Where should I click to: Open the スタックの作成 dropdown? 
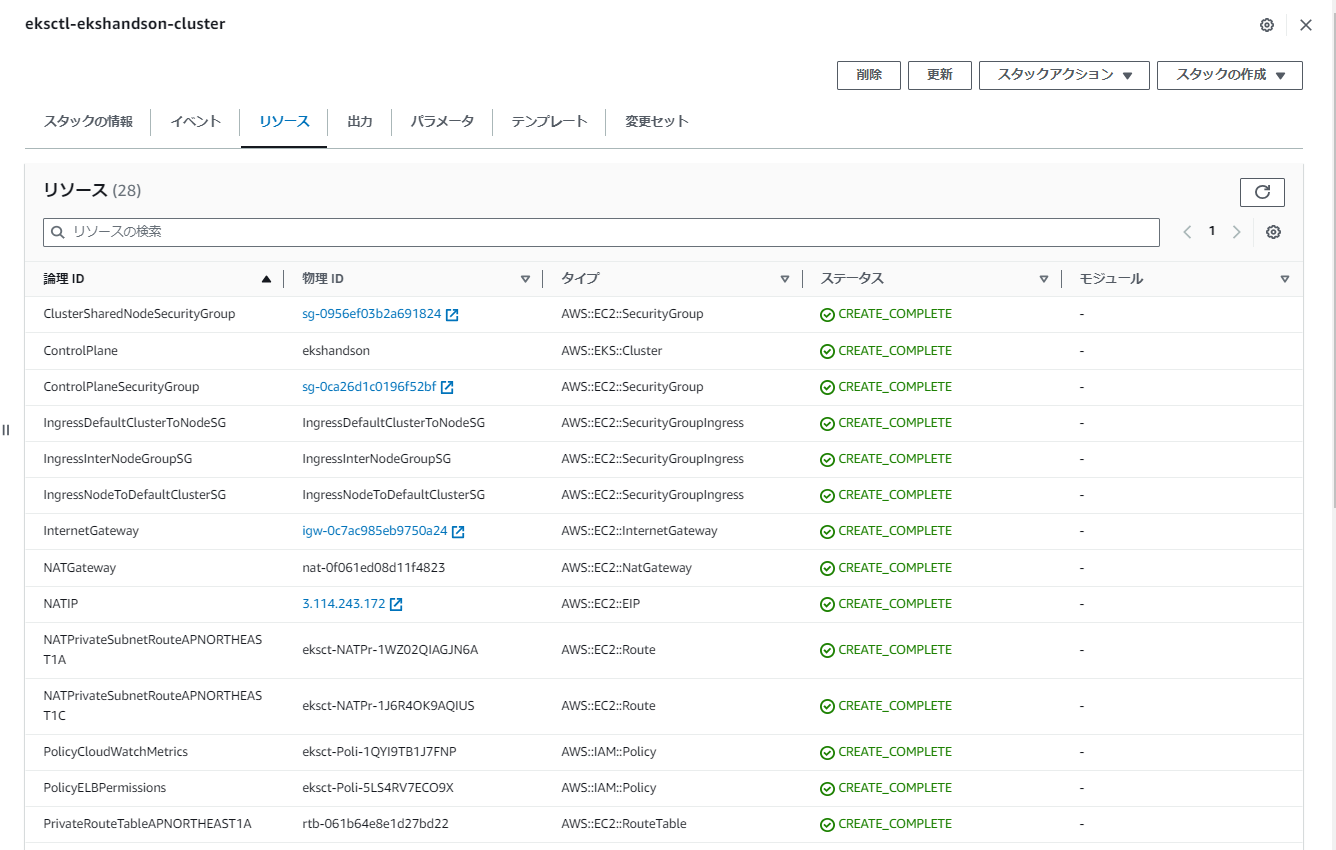pyautogui.click(x=1230, y=75)
